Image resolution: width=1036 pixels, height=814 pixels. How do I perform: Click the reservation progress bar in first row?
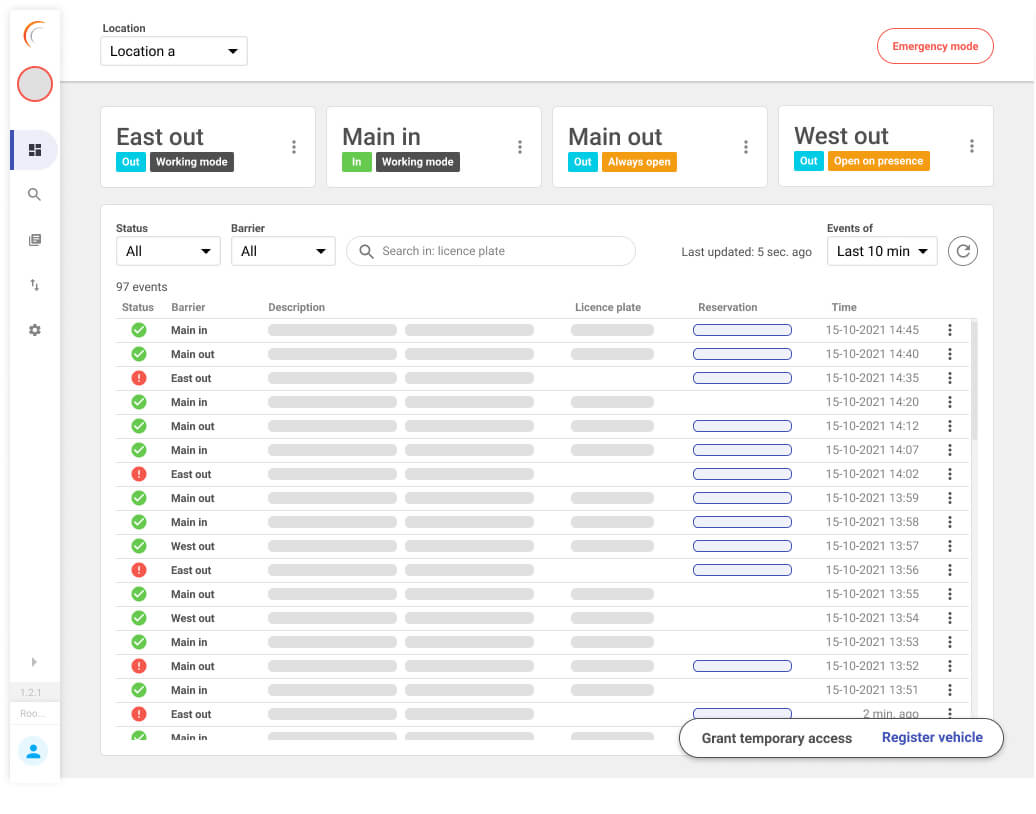click(742, 330)
